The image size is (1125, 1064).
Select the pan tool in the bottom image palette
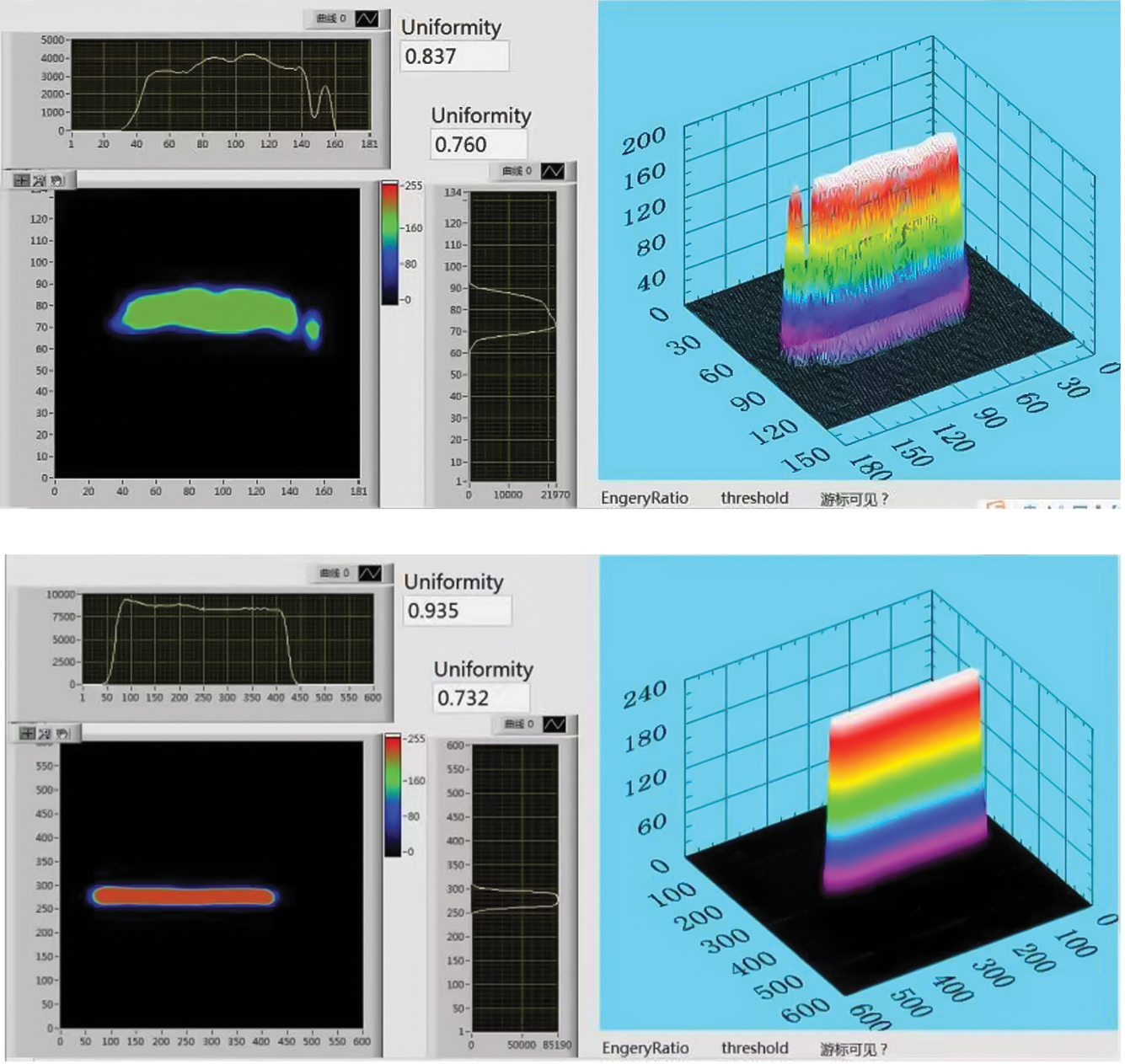[62, 734]
